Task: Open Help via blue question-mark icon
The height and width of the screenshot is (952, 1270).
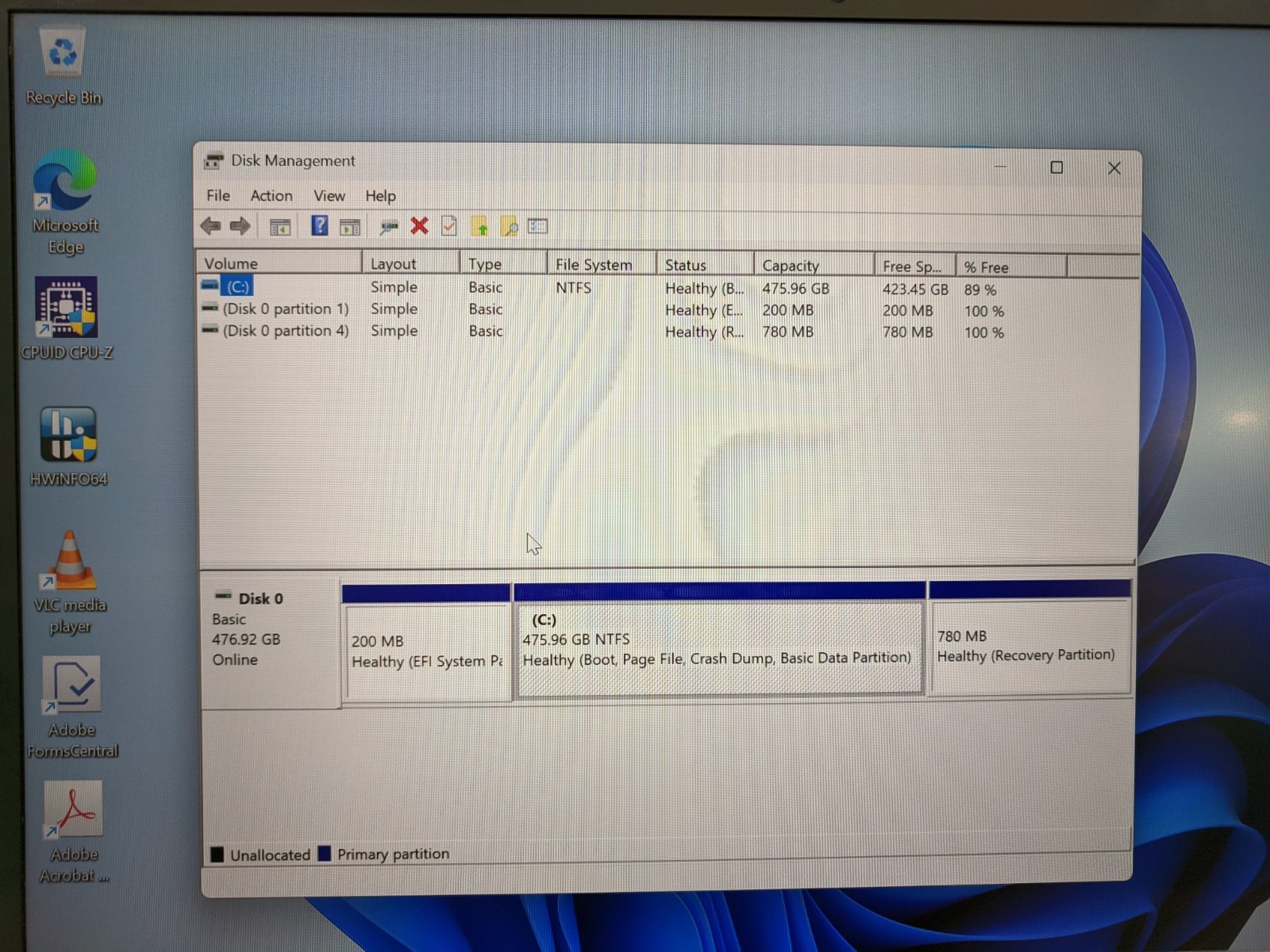Action: [319, 226]
